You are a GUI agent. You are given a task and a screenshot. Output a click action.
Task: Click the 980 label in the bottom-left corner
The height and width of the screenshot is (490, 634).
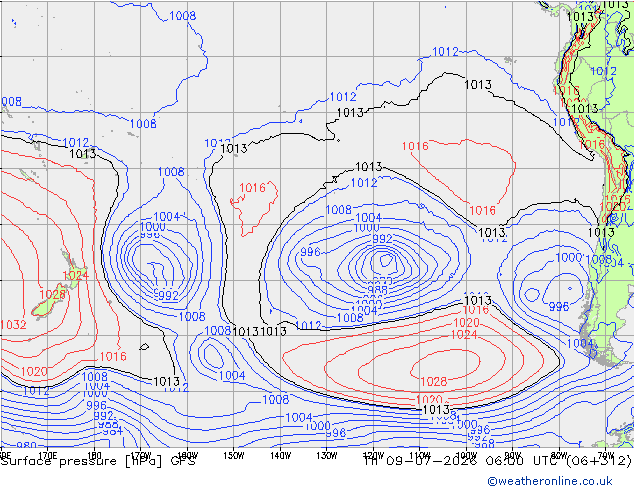[27, 446]
